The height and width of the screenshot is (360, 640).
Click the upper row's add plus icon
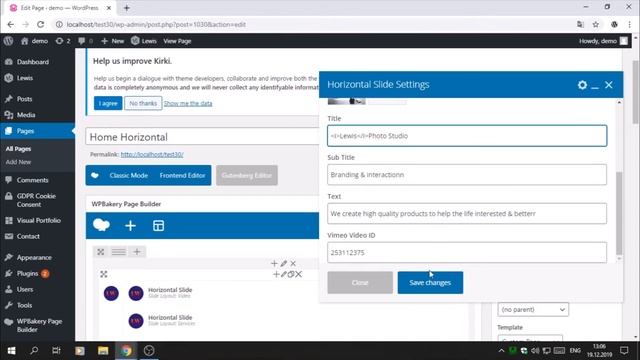point(274,264)
